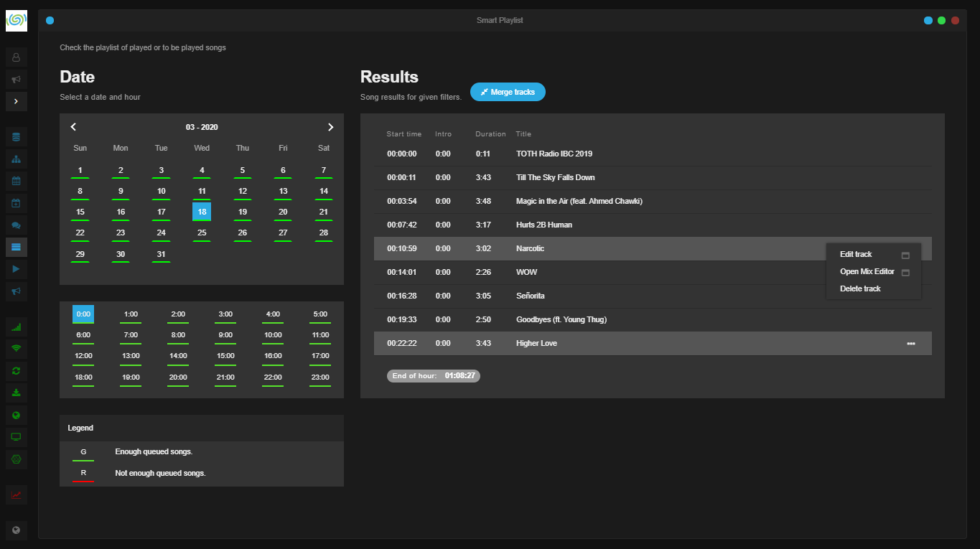Open the green download sidebar icon
The image size is (980, 549).
[16, 393]
